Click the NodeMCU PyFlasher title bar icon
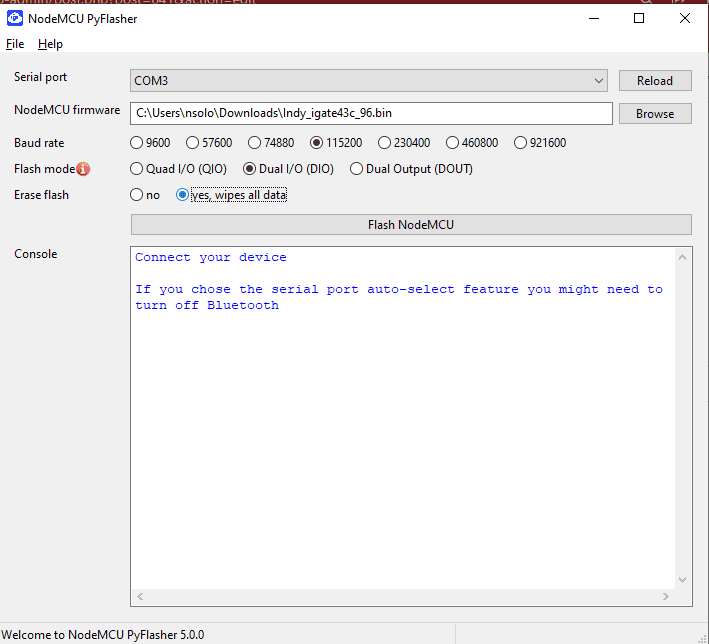This screenshot has width=709, height=644. click(15, 18)
